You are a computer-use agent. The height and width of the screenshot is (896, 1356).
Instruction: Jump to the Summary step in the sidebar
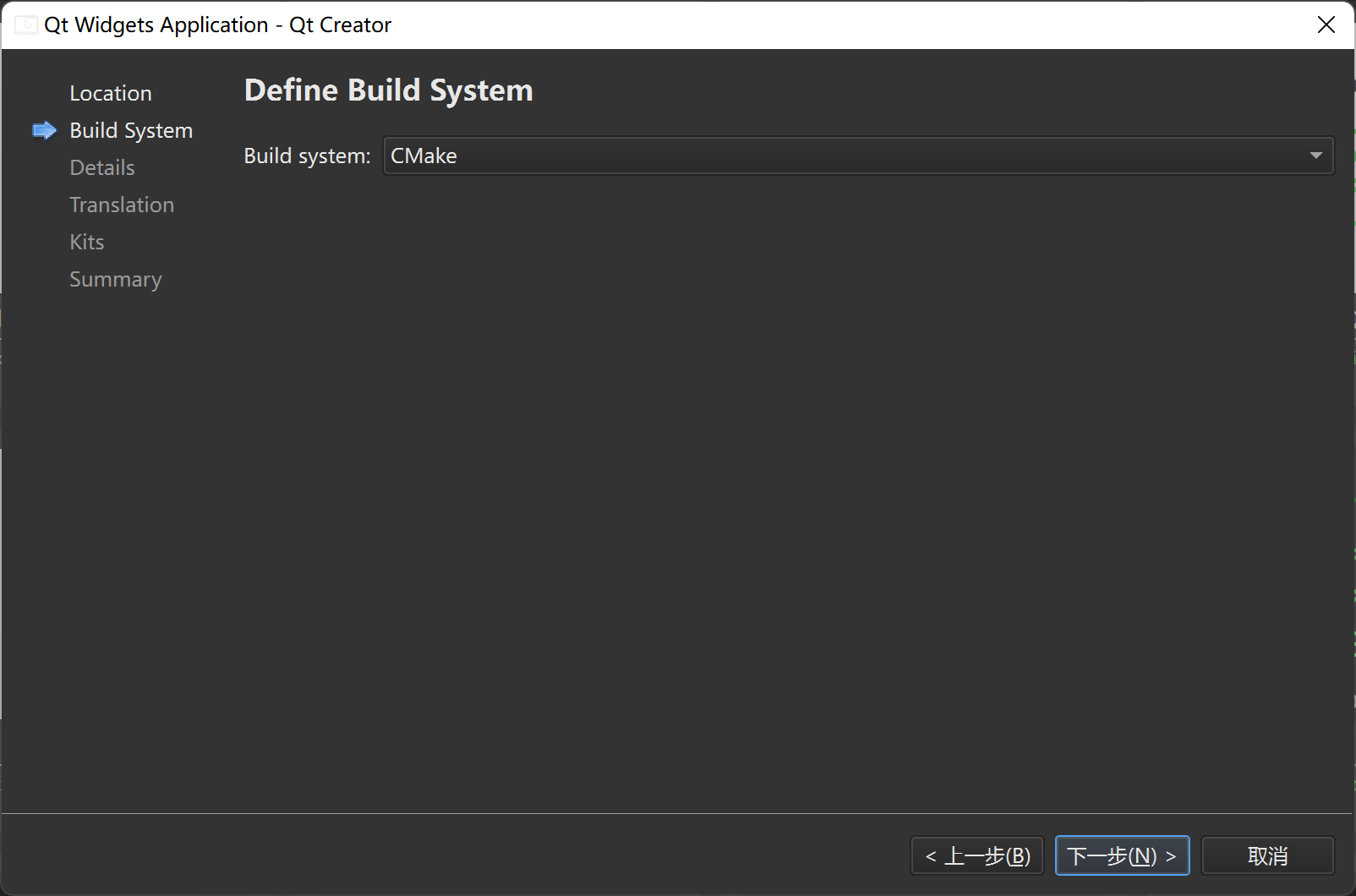(x=116, y=280)
